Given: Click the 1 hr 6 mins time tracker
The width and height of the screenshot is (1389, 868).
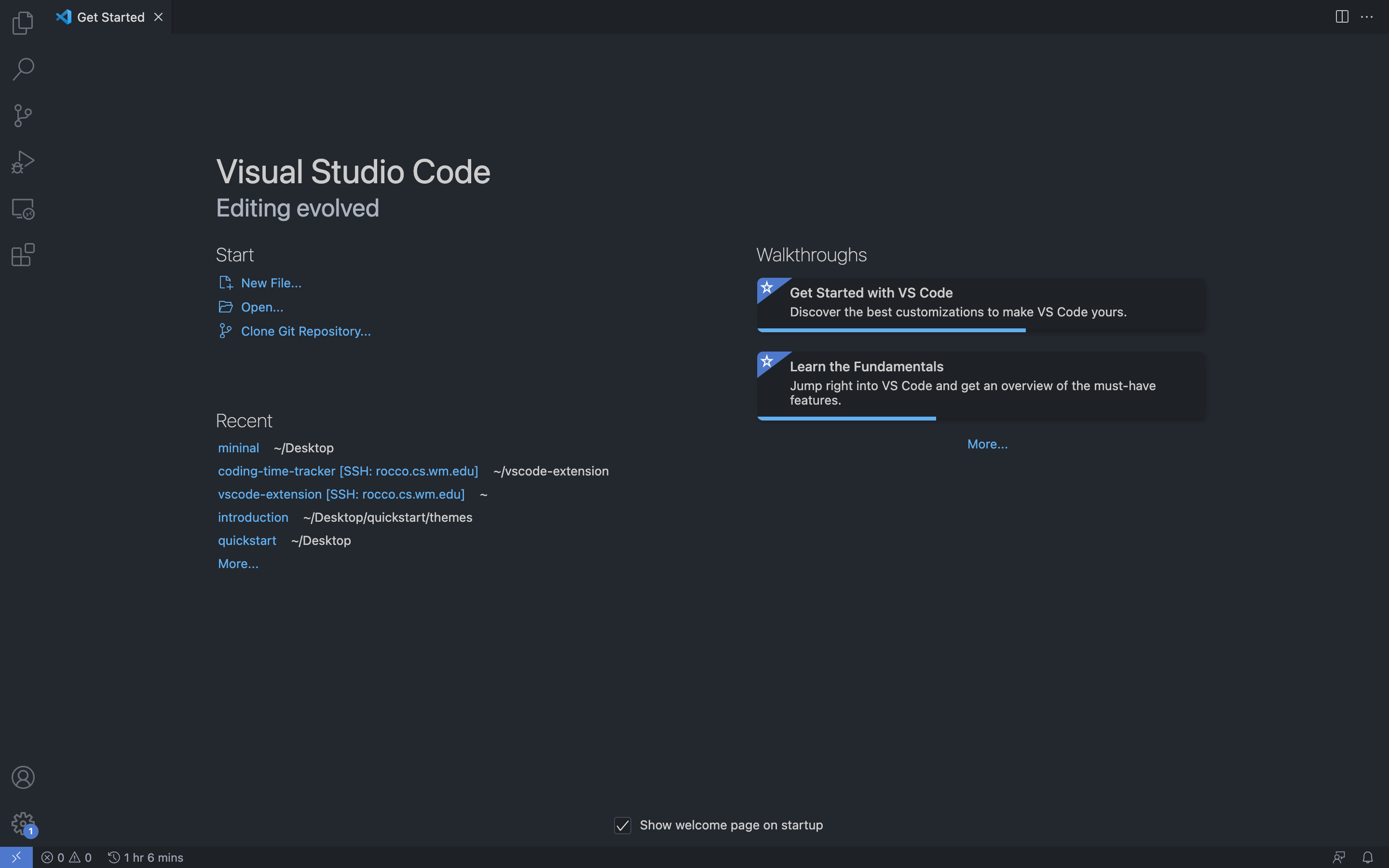Looking at the screenshot, I should (x=146, y=857).
